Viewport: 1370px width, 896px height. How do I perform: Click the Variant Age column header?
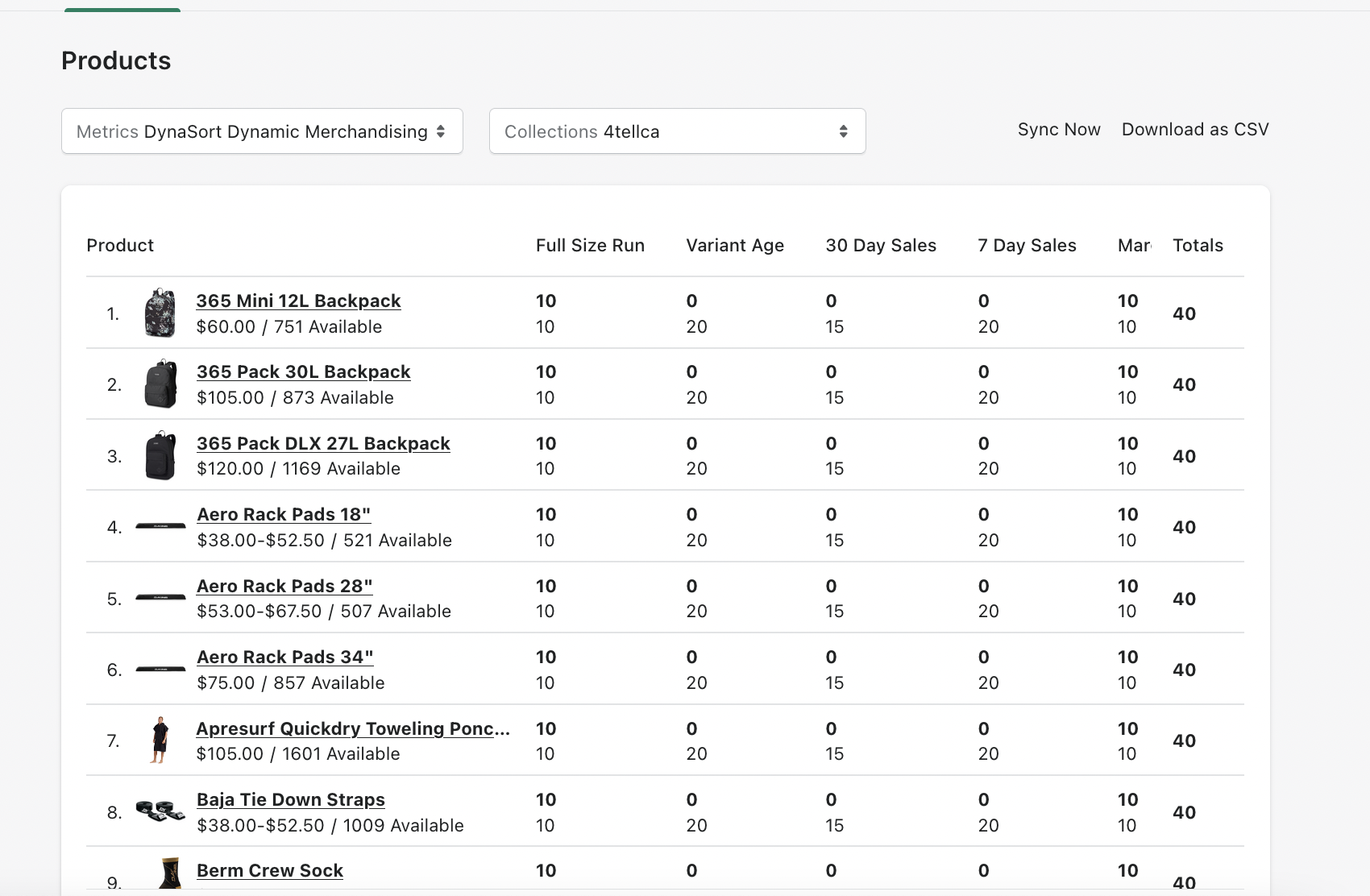pos(735,246)
